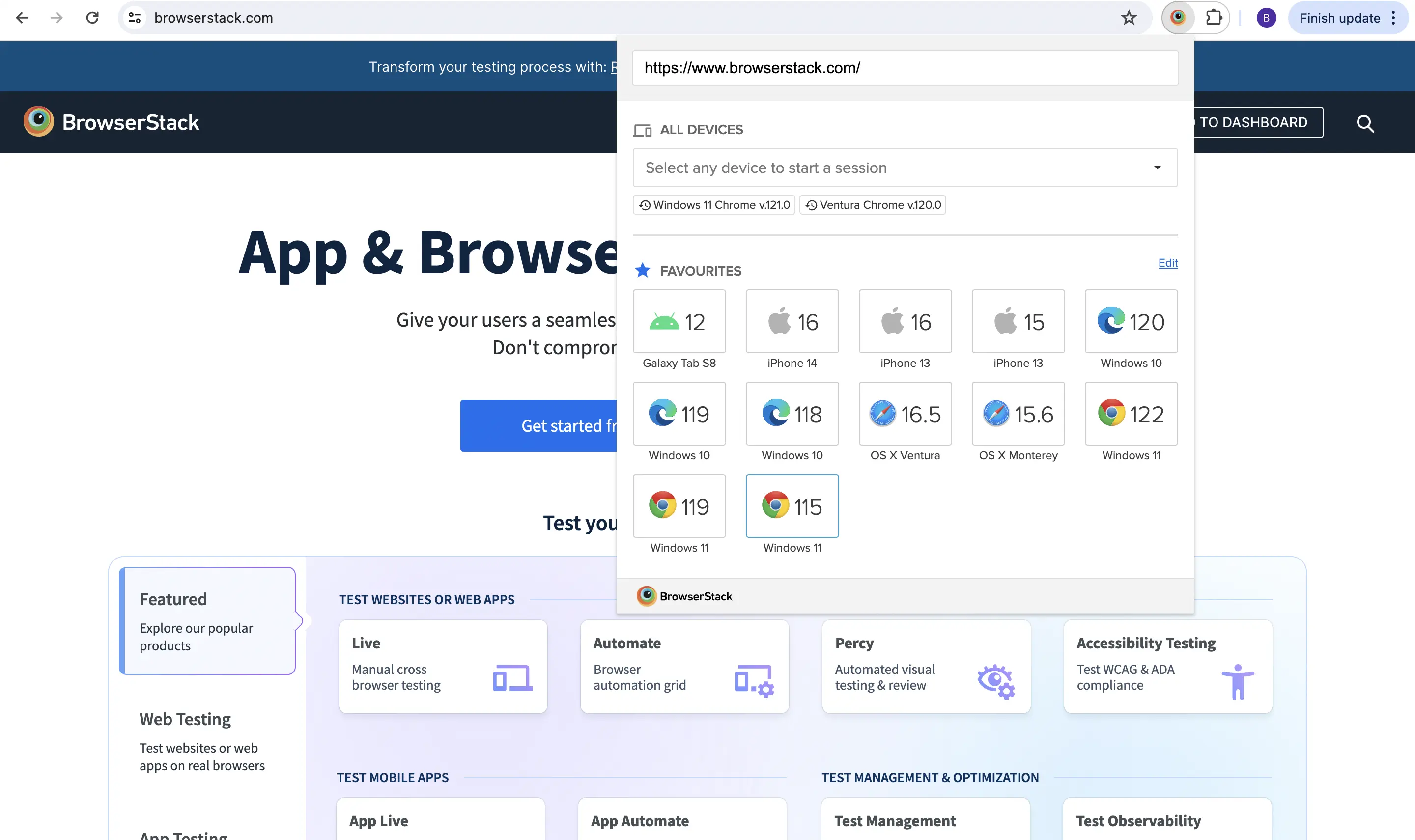This screenshot has width=1415, height=840.
Task: Open Chrome extensions puzzle icon
Action: (x=1214, y=18)
